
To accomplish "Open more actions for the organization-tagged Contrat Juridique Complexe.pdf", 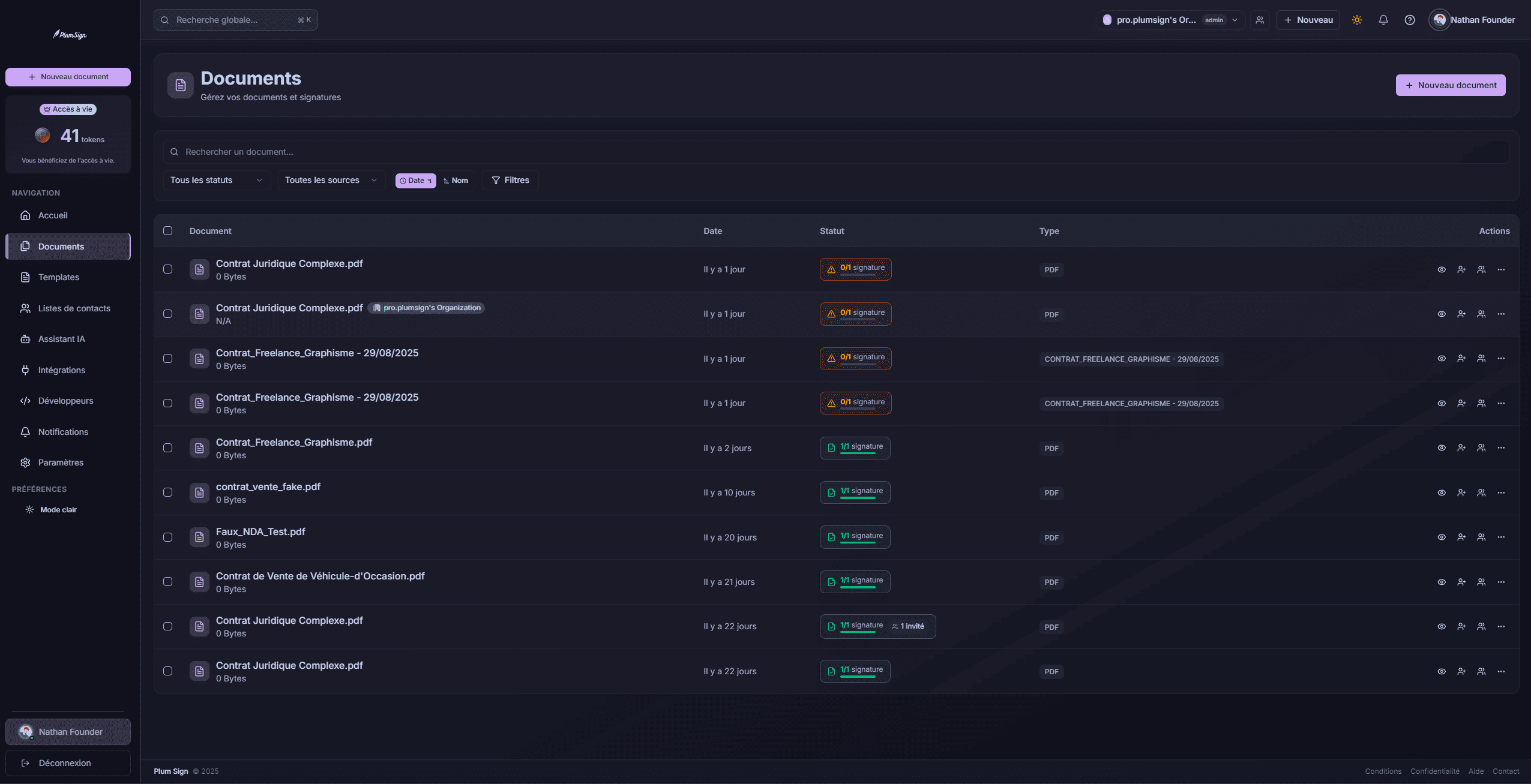I will coord(1501,314).
